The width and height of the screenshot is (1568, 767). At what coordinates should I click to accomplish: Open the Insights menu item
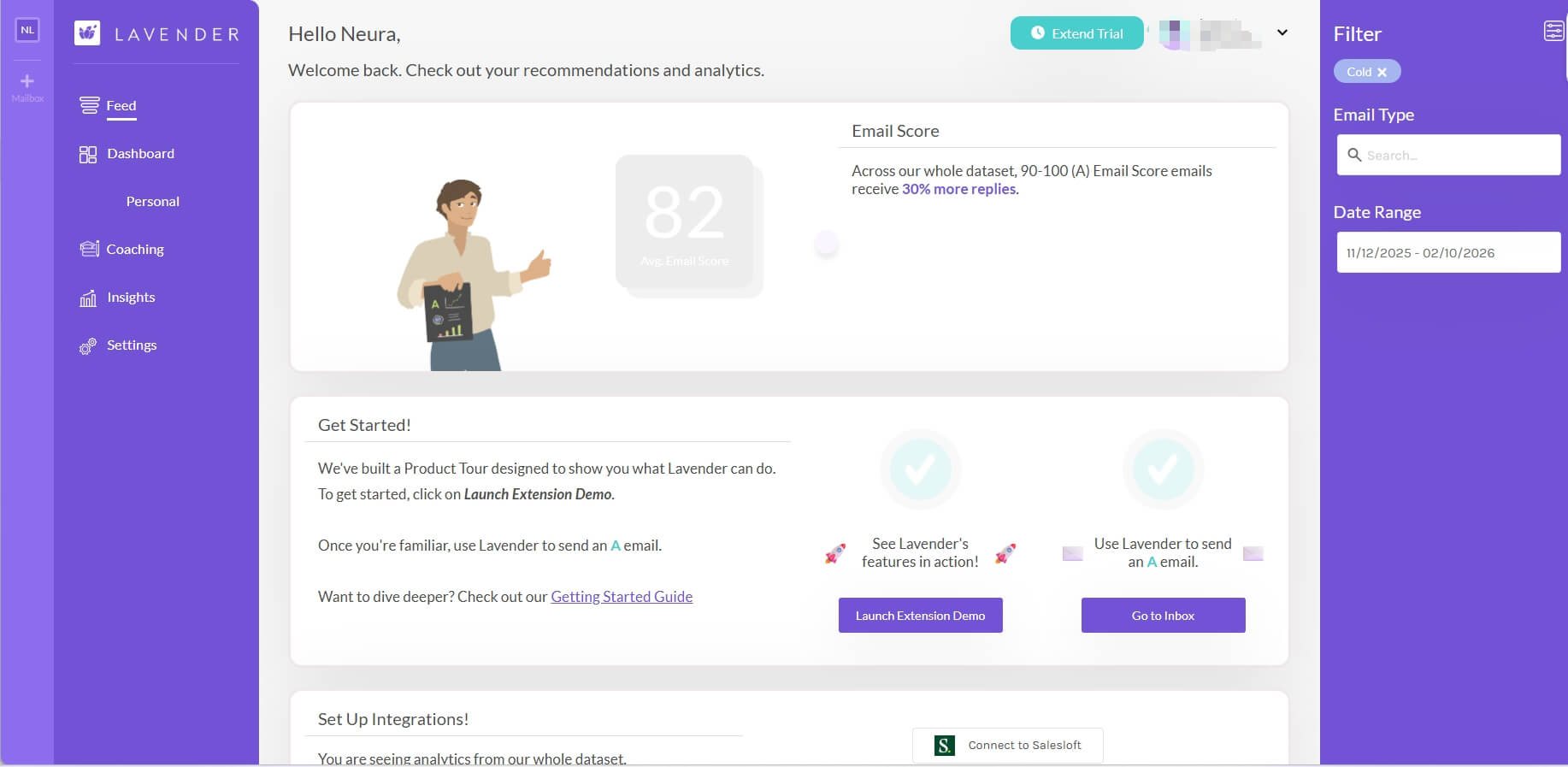131,298
